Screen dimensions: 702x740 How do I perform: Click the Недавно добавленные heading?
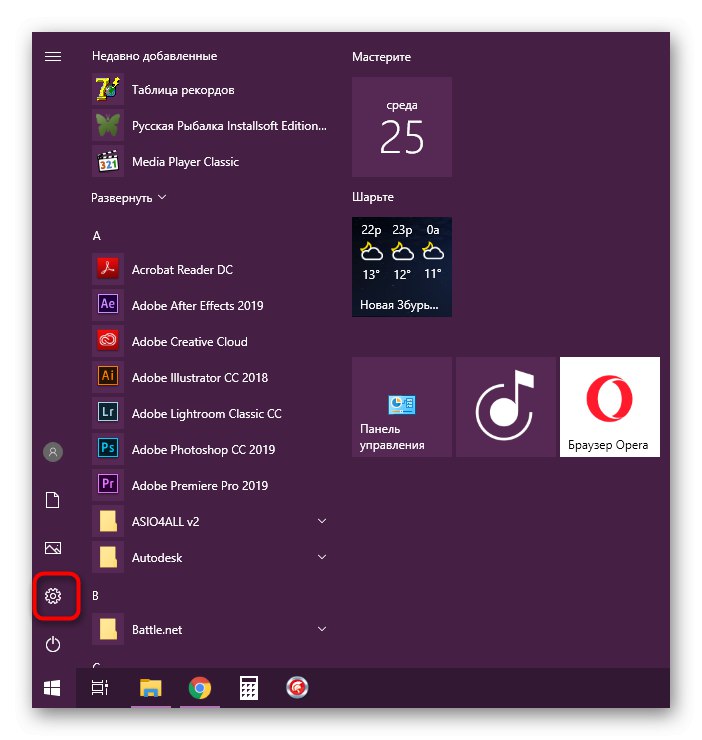tap(154, 56)
